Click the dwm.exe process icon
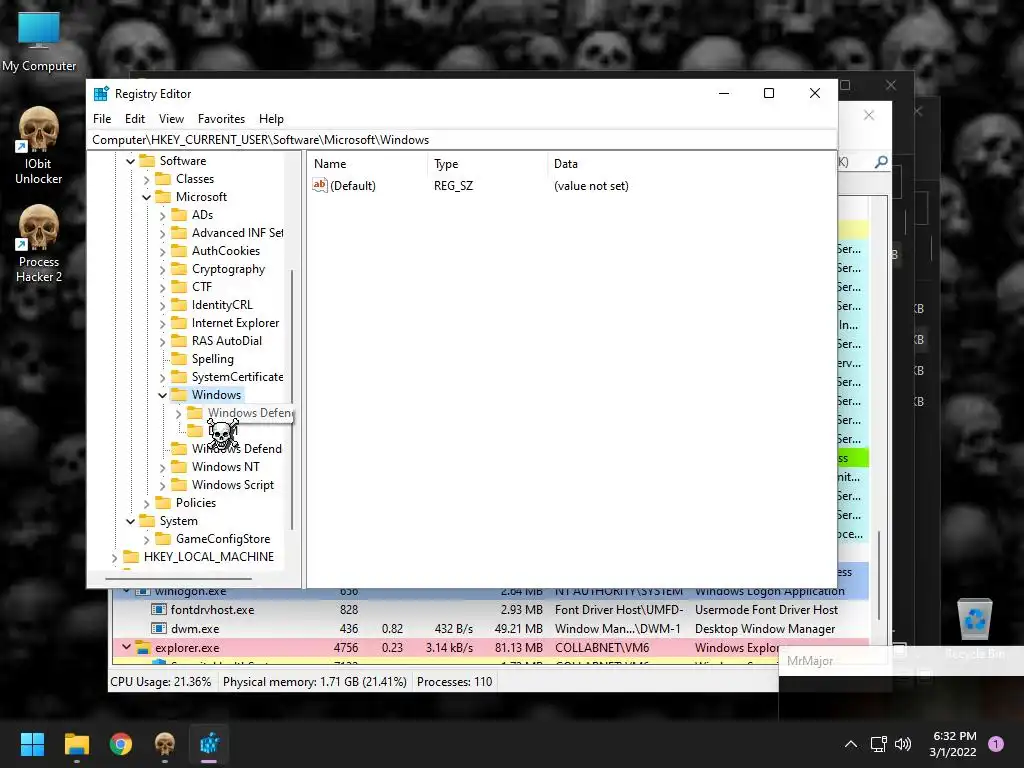Image resolution: width=1024 pixels, height=768 pixels. (158, 629)
